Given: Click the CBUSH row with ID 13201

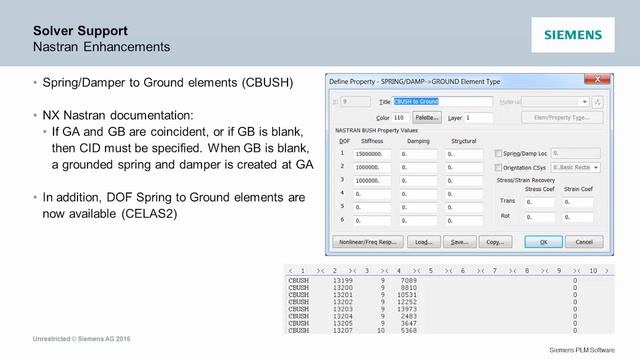Looking at the screenshot, I should pyautogui.click(x=449, y=295).
